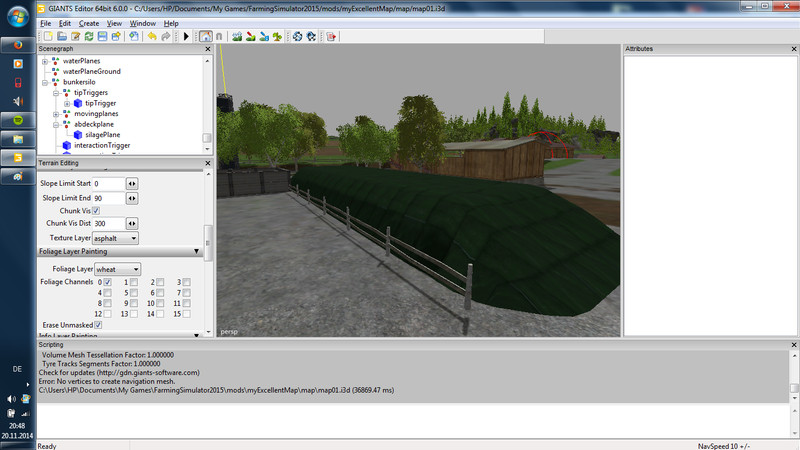The width and height of the screenshot is (800, 450).
Task: Undo with the yellow arrow icon
Action: (152, 36)
